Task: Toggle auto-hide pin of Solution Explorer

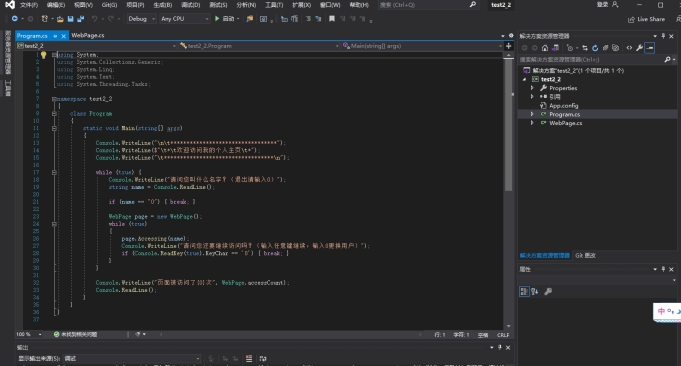Action: pos(663,36)
